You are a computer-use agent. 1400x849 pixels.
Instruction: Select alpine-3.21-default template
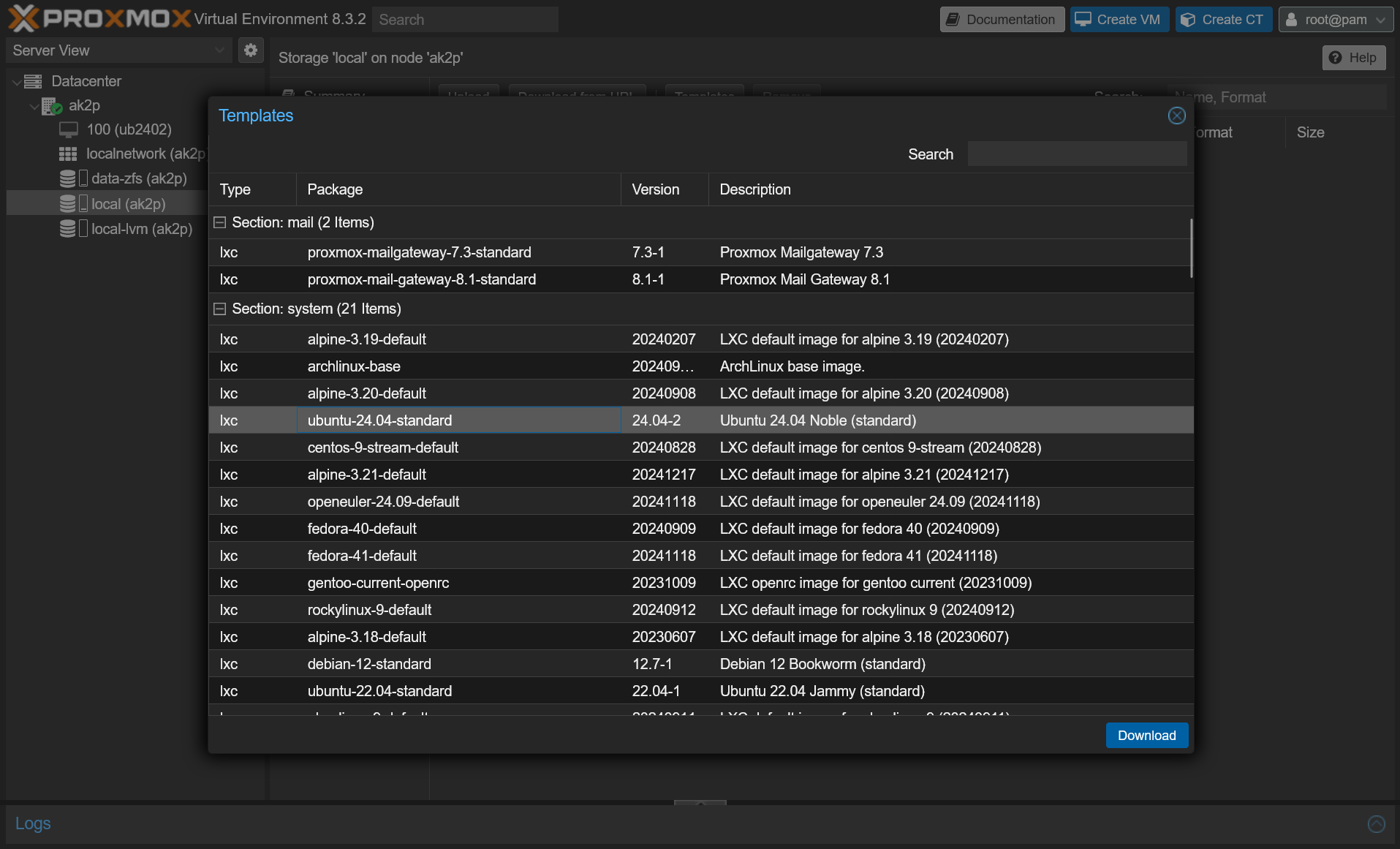point(701,475)
